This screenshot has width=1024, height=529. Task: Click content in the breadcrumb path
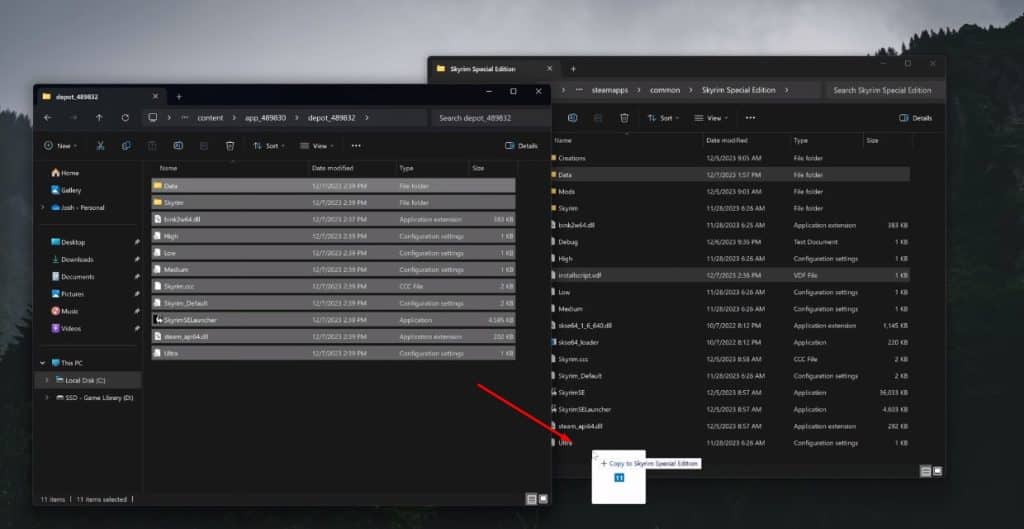click(210, 118)
